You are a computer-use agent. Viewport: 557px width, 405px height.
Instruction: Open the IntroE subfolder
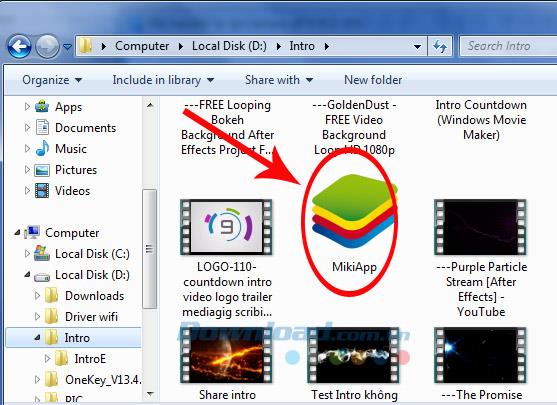[90, 359]
